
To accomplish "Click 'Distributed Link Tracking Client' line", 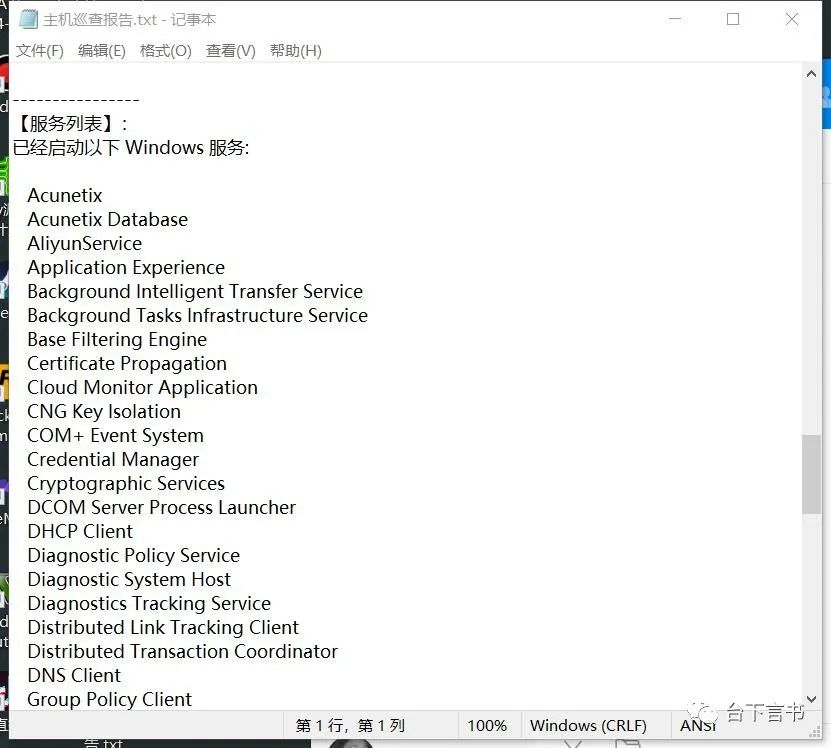I will click(x=163, y=628).
